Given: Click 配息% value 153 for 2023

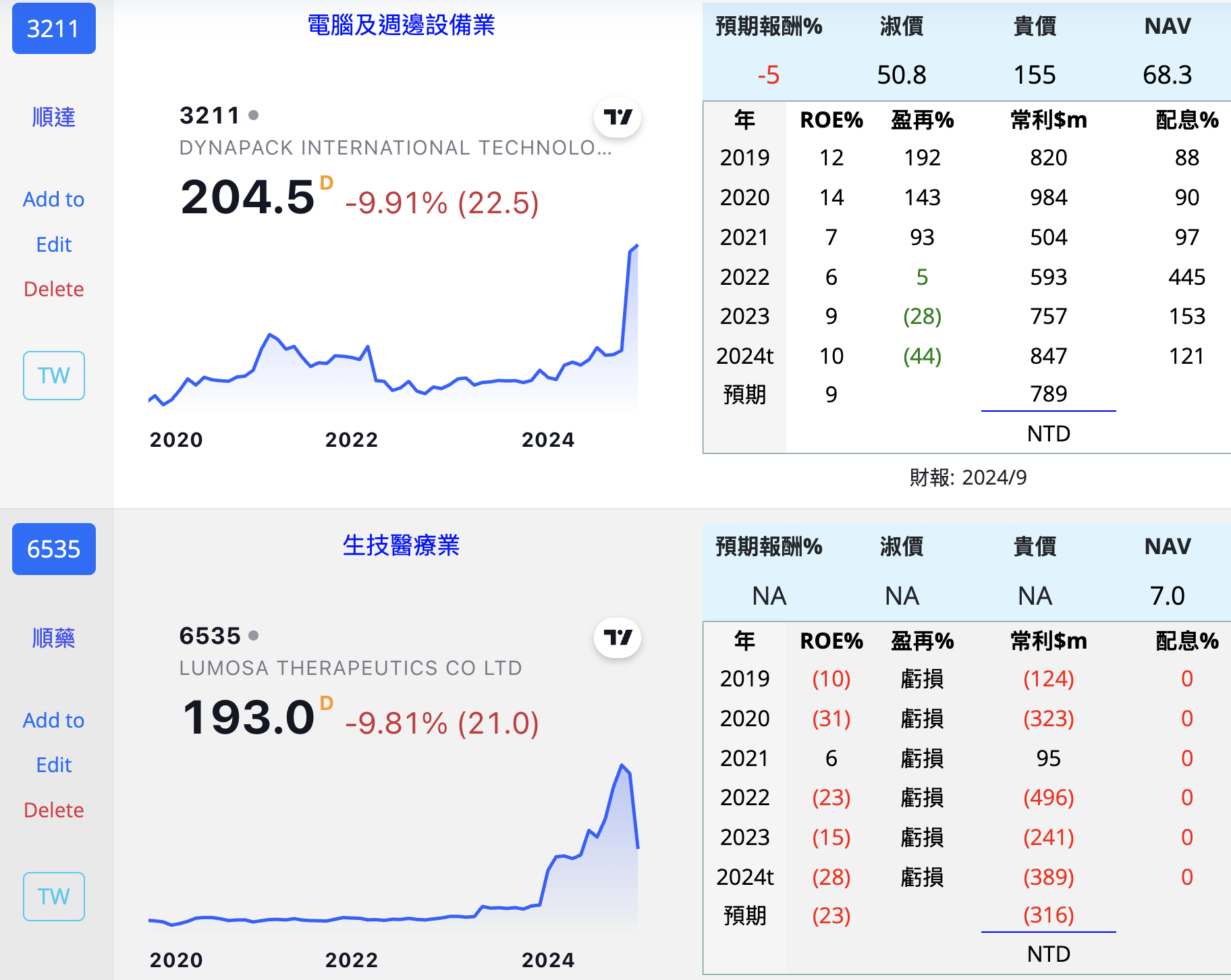Looking at the screenshot, I should coord(1187,316).
